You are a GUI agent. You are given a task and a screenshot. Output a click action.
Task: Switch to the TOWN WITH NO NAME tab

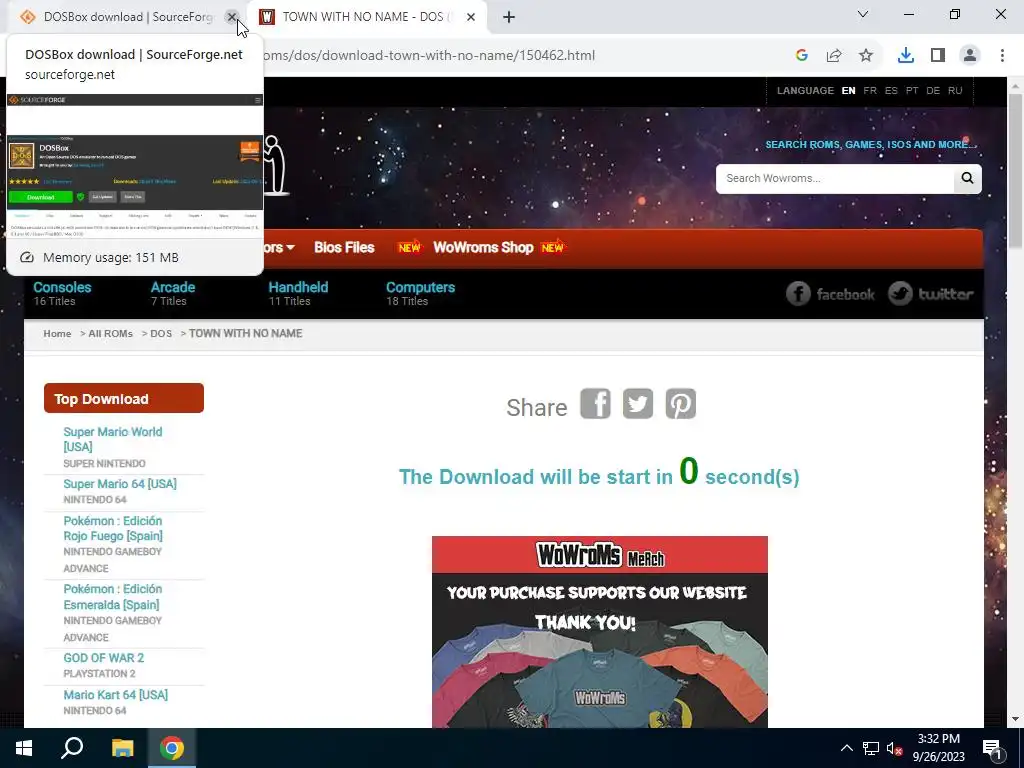pos(368,17)
